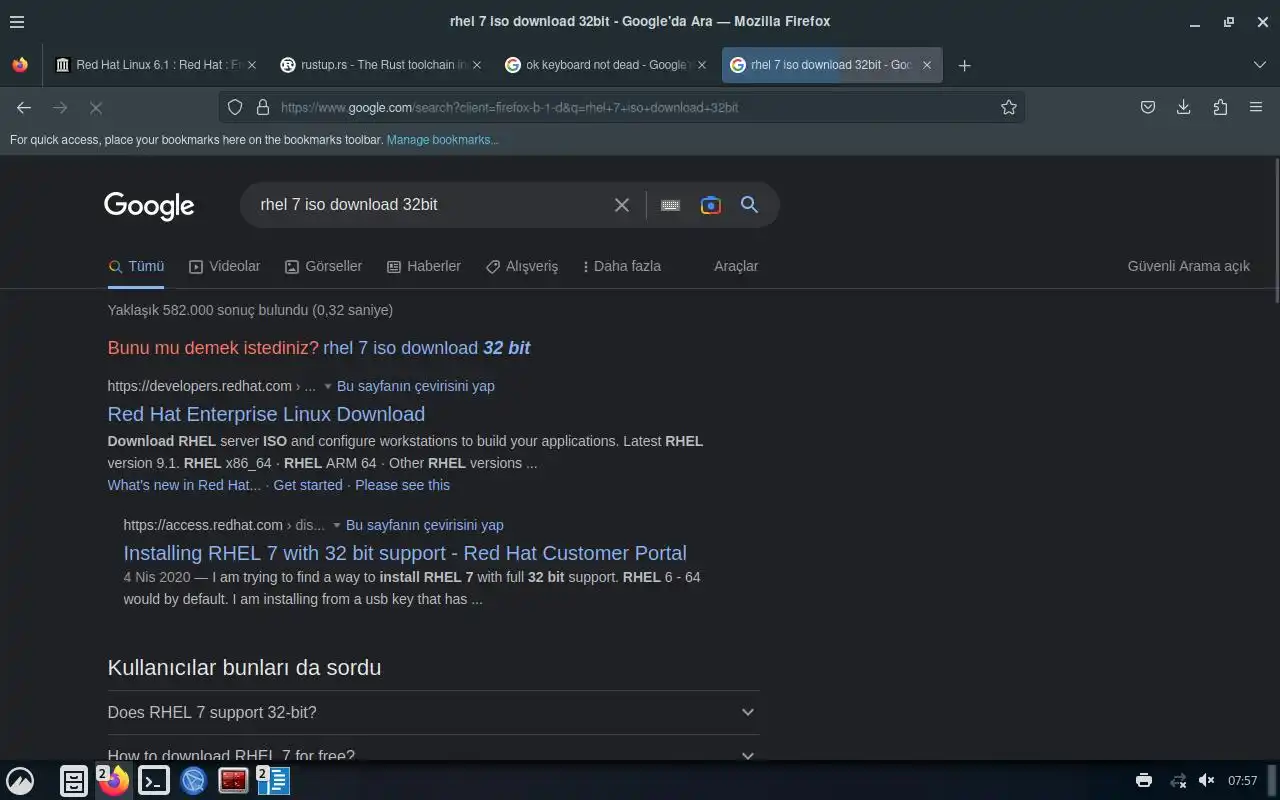Click the printer tray icon
The height and width of the screenshot is (800, 1280).
point(1144,780)
